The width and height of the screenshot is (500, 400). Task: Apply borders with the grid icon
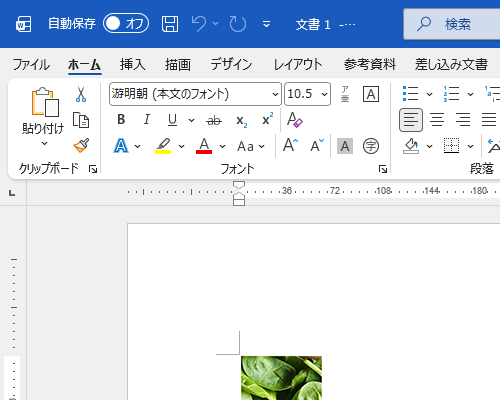tap(452, 146)
